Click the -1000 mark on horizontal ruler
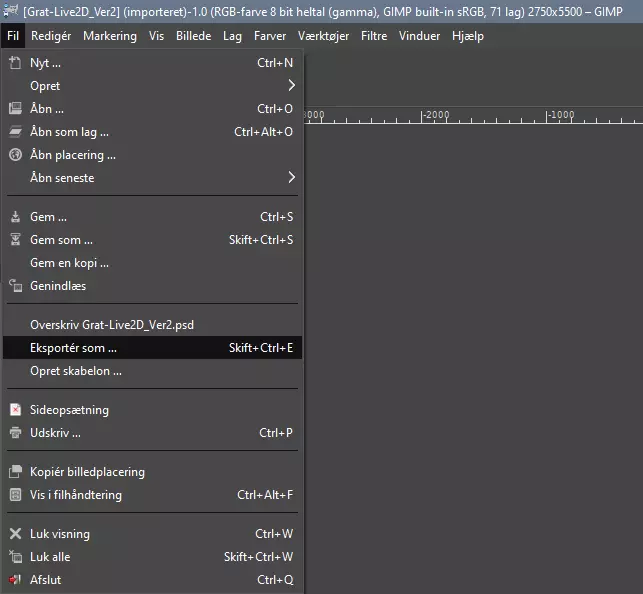Viewport: 643px width, 594px height. pos(561,115)
